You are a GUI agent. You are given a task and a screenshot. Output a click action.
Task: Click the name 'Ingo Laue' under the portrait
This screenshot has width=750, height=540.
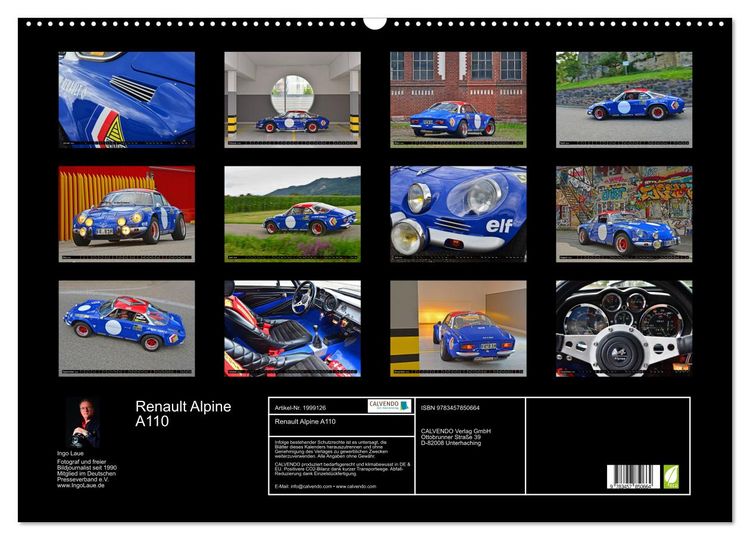point(70,453)
